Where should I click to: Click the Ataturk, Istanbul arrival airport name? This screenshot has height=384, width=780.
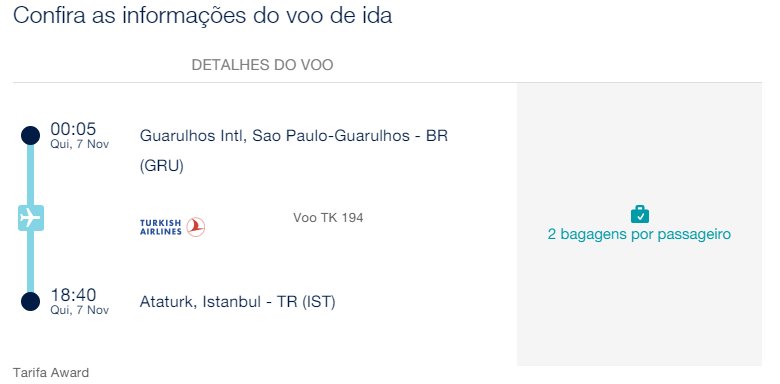point(237,302)
